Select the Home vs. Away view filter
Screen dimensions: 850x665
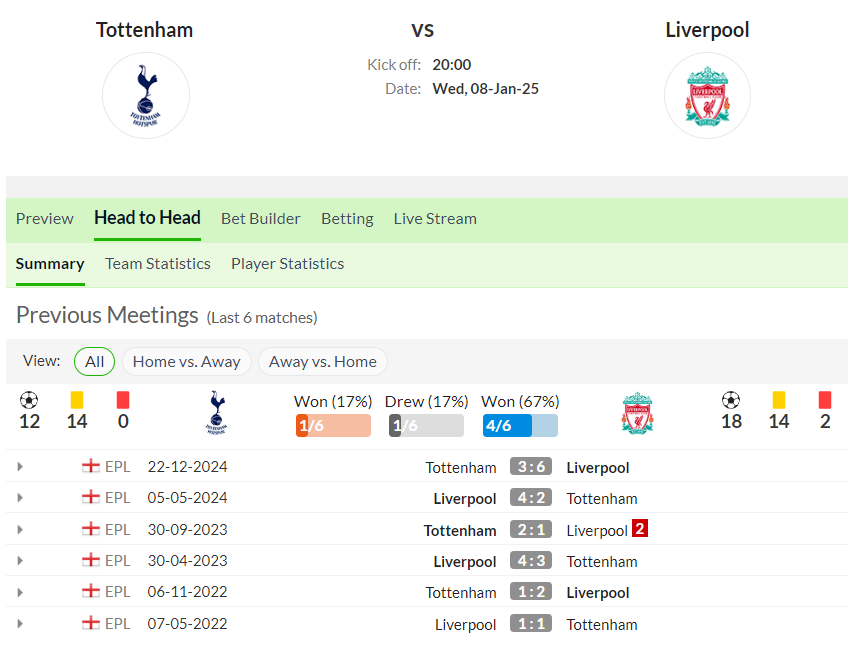pos(186,361)
